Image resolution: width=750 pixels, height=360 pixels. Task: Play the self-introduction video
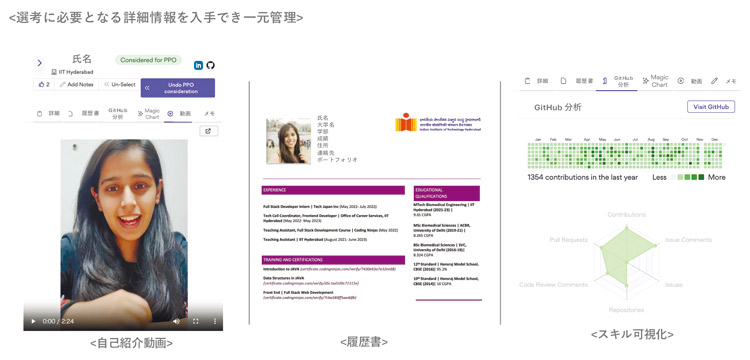pyautogui.click(x=33, y=321)
